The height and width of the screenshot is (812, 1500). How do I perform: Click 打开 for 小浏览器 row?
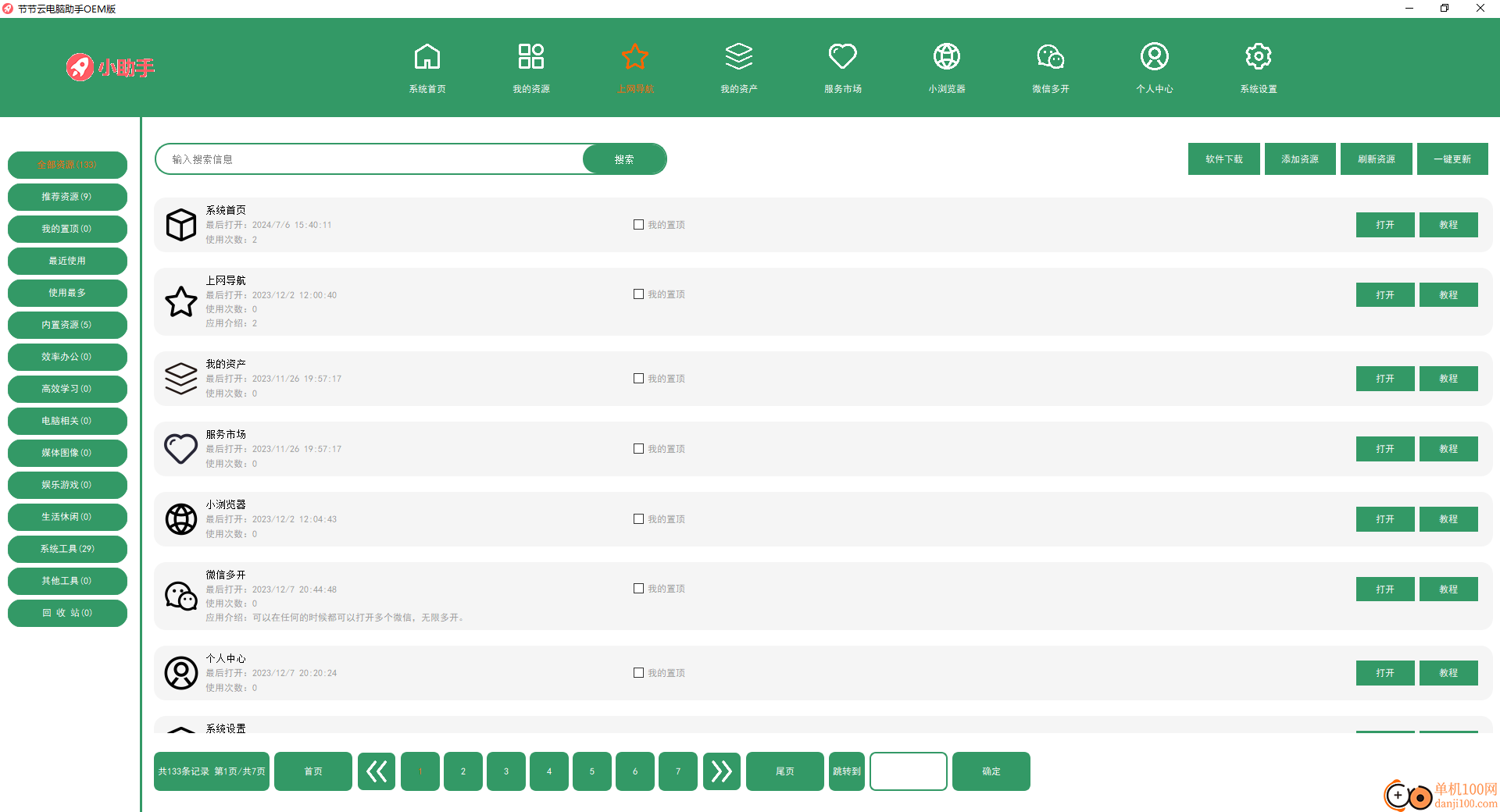click(1385, 519)
